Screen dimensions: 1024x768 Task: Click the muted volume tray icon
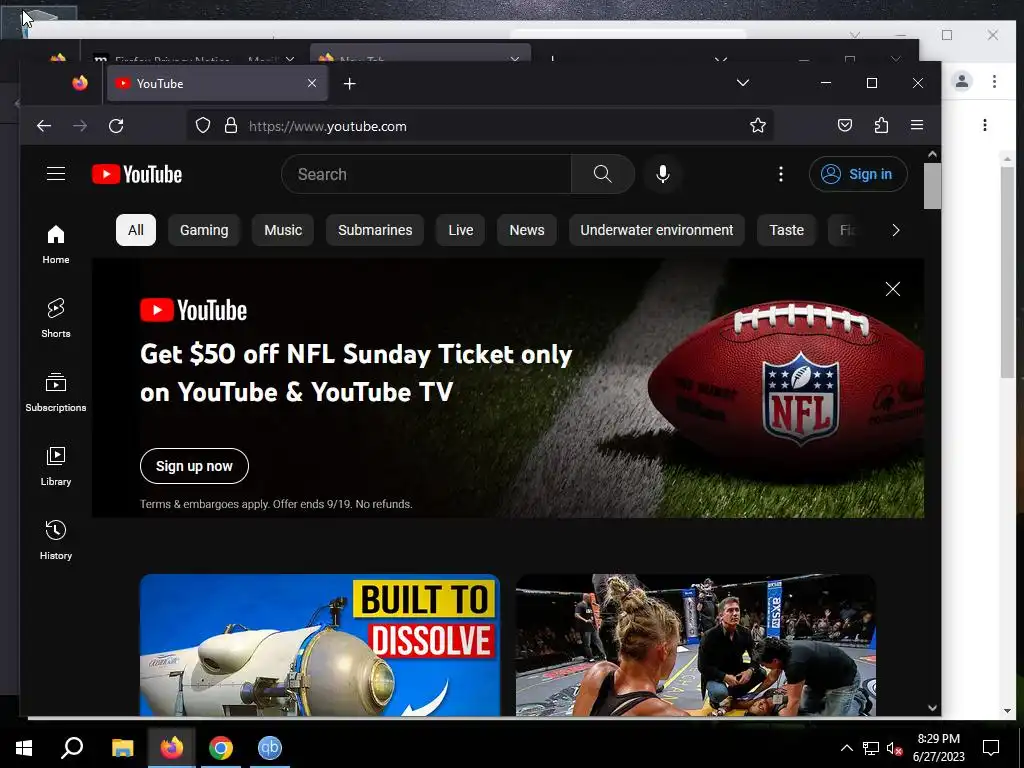894,748
